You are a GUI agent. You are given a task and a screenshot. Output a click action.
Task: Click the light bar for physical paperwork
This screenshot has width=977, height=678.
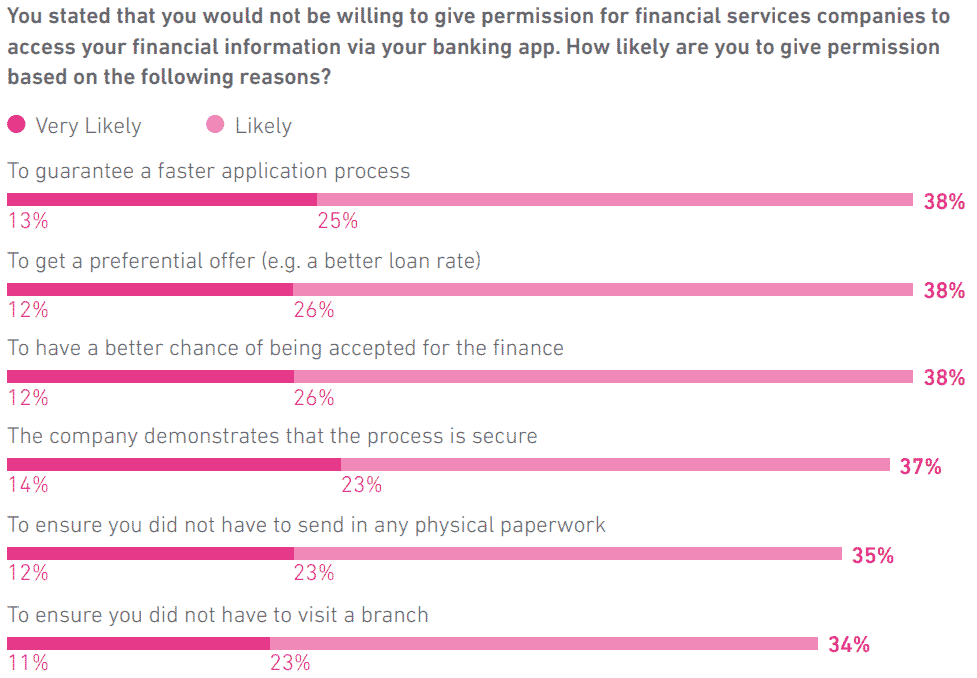tap(568, 553)
